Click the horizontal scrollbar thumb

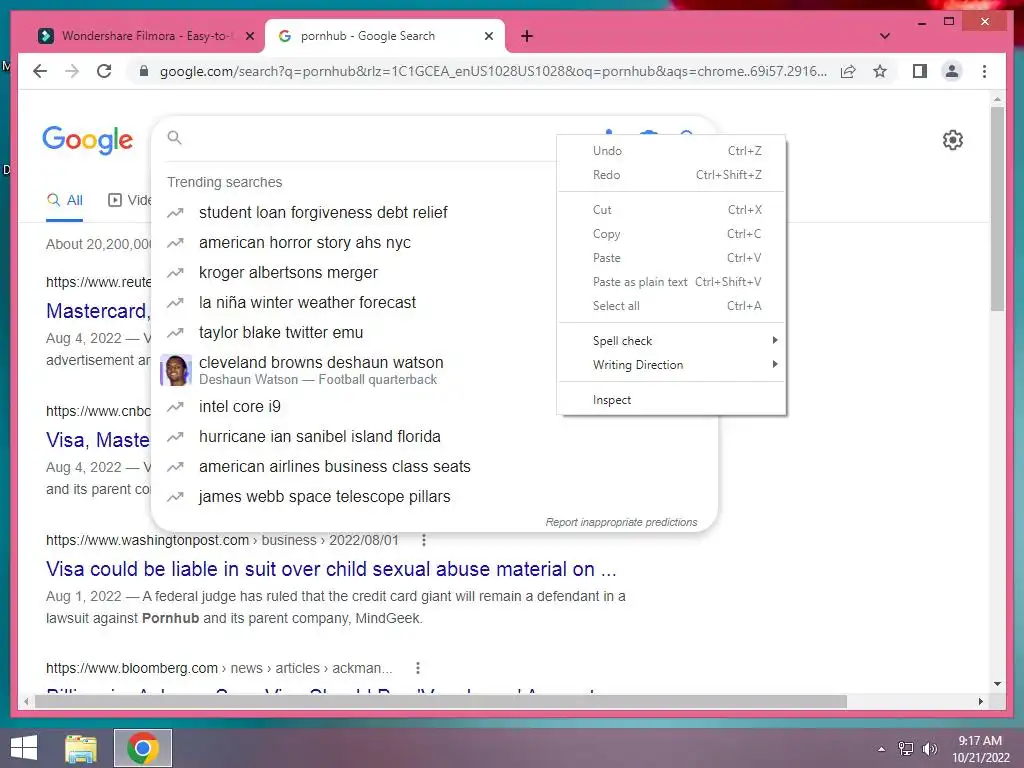coord(441,701)
